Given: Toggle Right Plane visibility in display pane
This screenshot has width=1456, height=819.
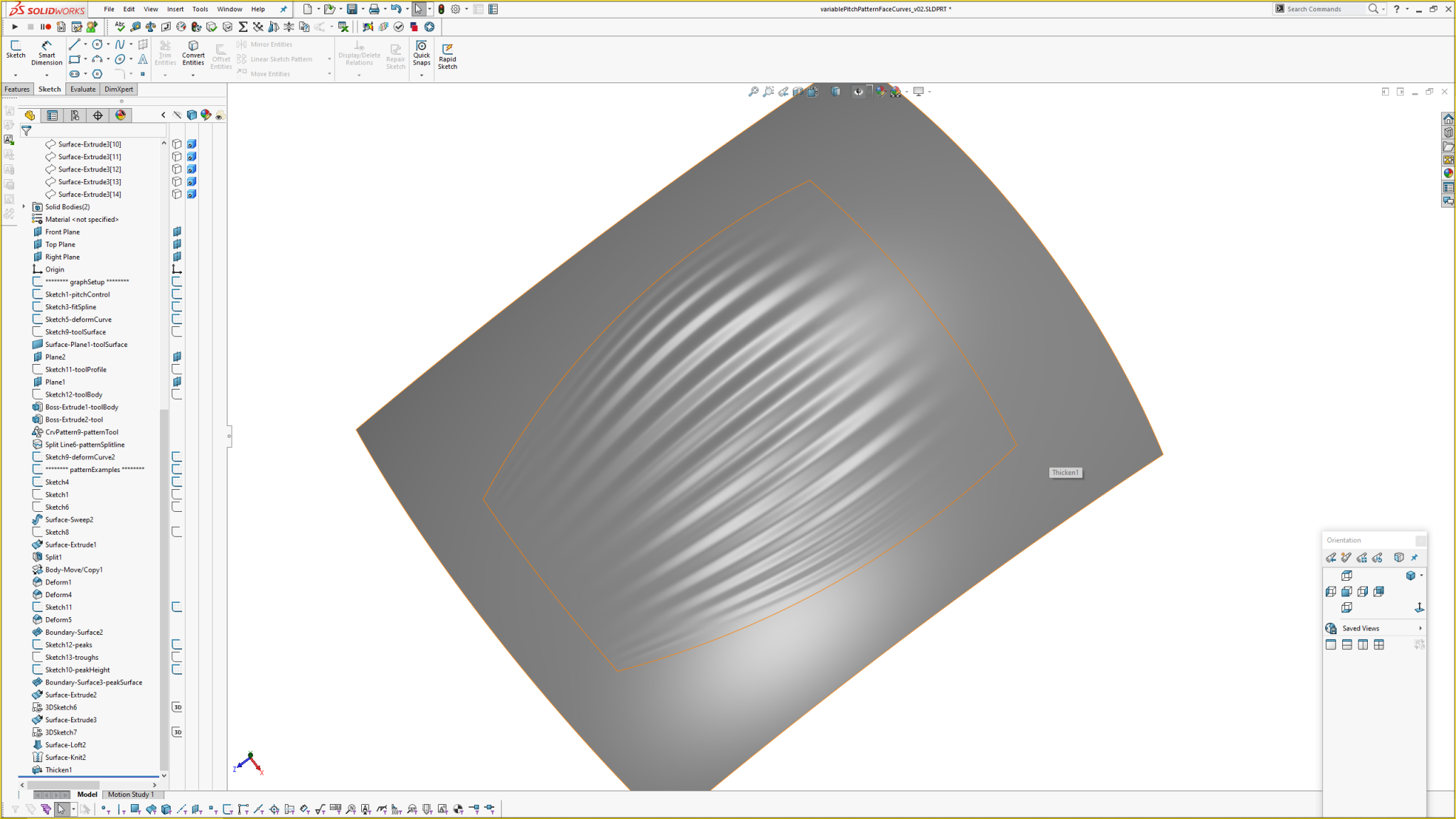Looking at the screenshot, I should click(177, 257).
